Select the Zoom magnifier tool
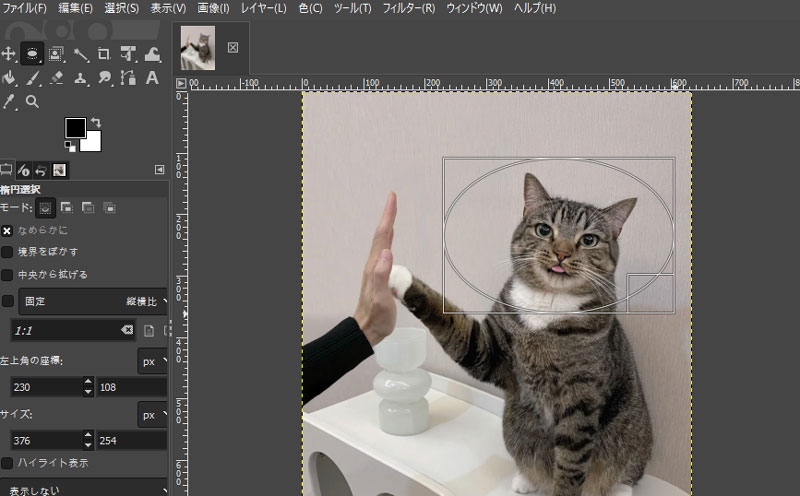This screenshot has height=496, width=800. (32, 102)
